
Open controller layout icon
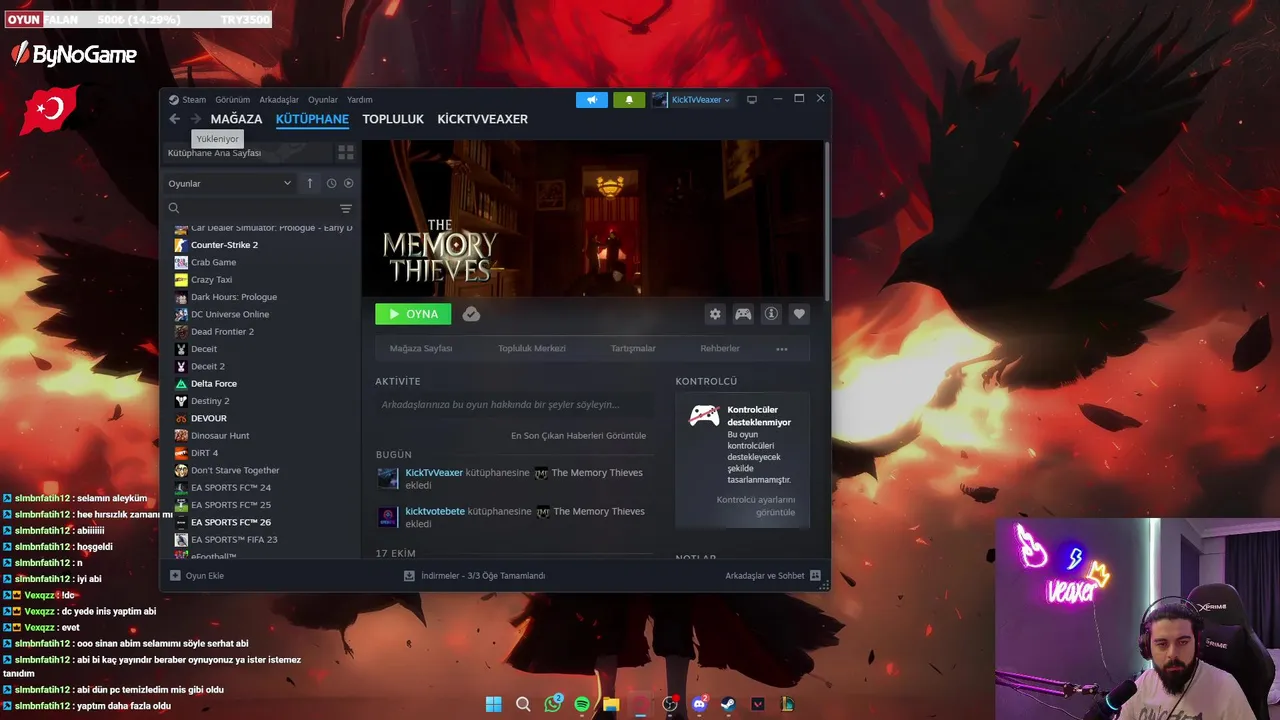[743, 314]
